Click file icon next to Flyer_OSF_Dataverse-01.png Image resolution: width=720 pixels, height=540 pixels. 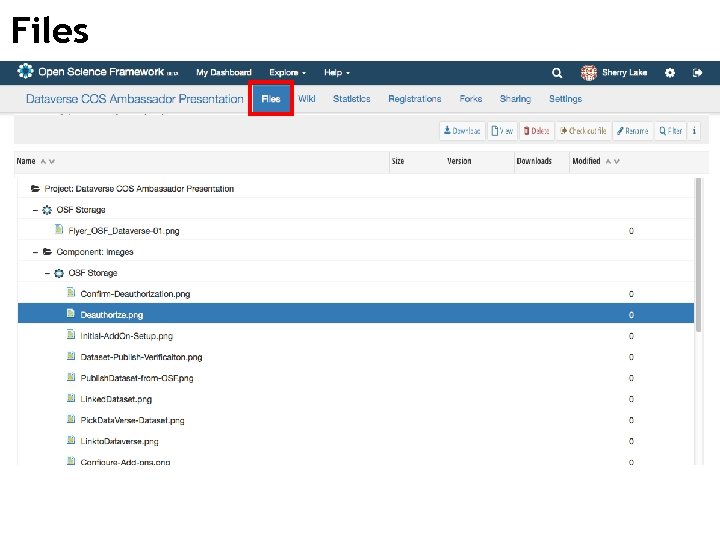[59, 229]
